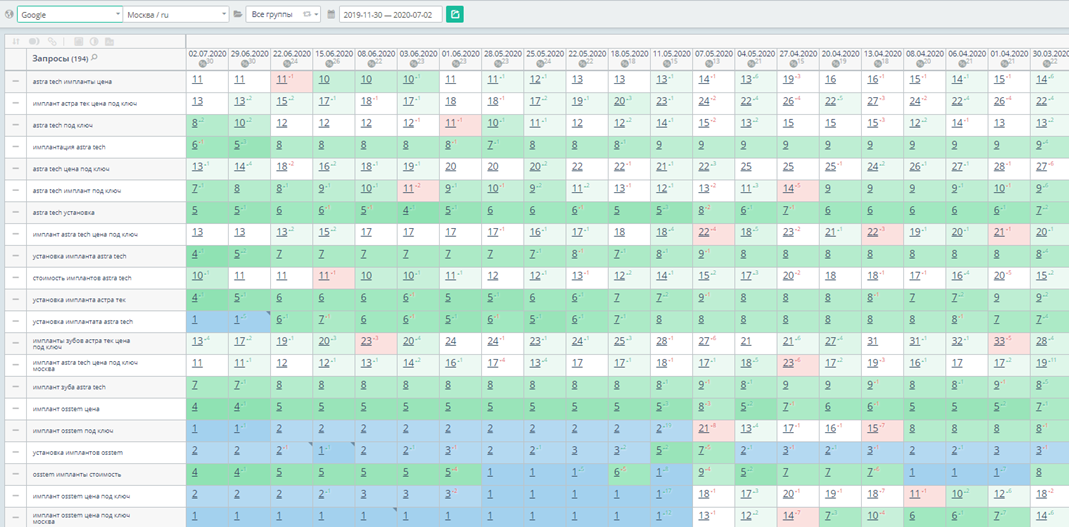
Task: Click the percent icon under 22.06.2020
Action: [x=288, y=63]
